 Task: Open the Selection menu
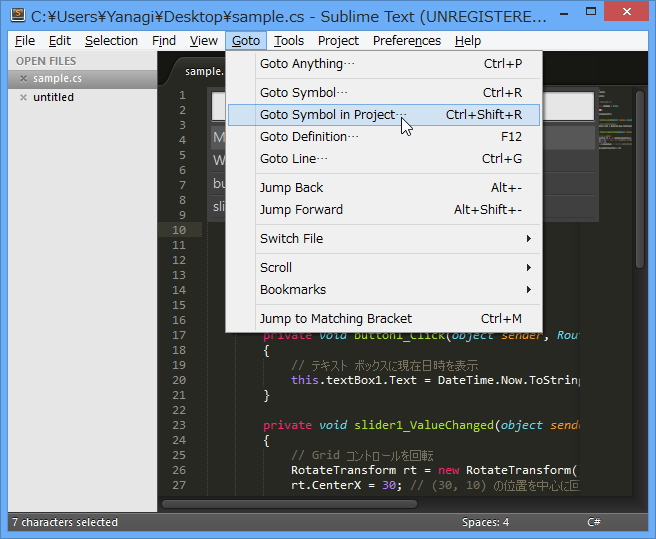point(111,41)
